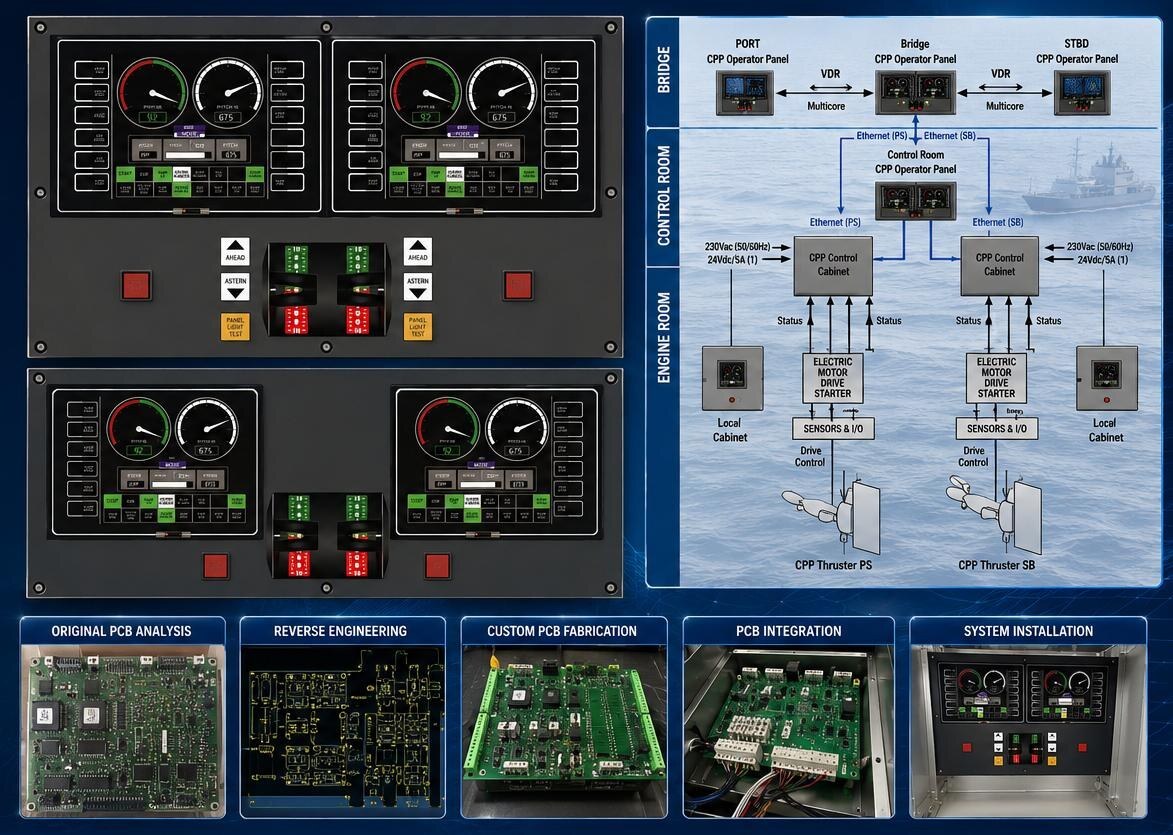The width and height of the screenshot is (1173, 835).
Task: Open the System Installation panel photo
Action: [x=1028, y=731]
